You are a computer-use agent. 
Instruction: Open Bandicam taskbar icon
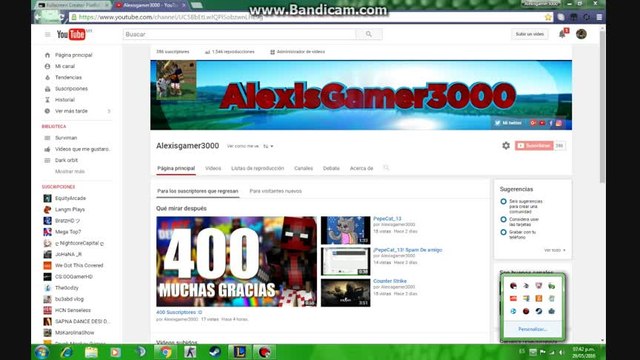[264, 352]
